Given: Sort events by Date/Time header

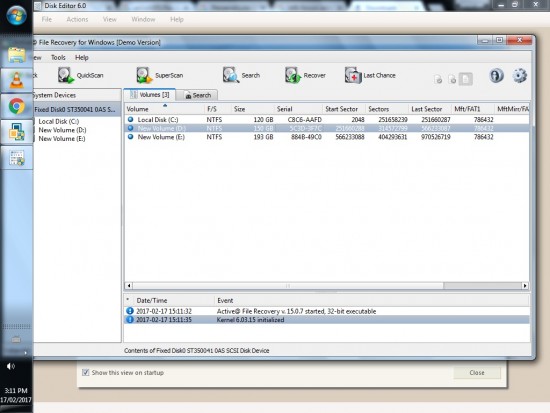Looking at the screenshot, I should [x=173, y=300].
